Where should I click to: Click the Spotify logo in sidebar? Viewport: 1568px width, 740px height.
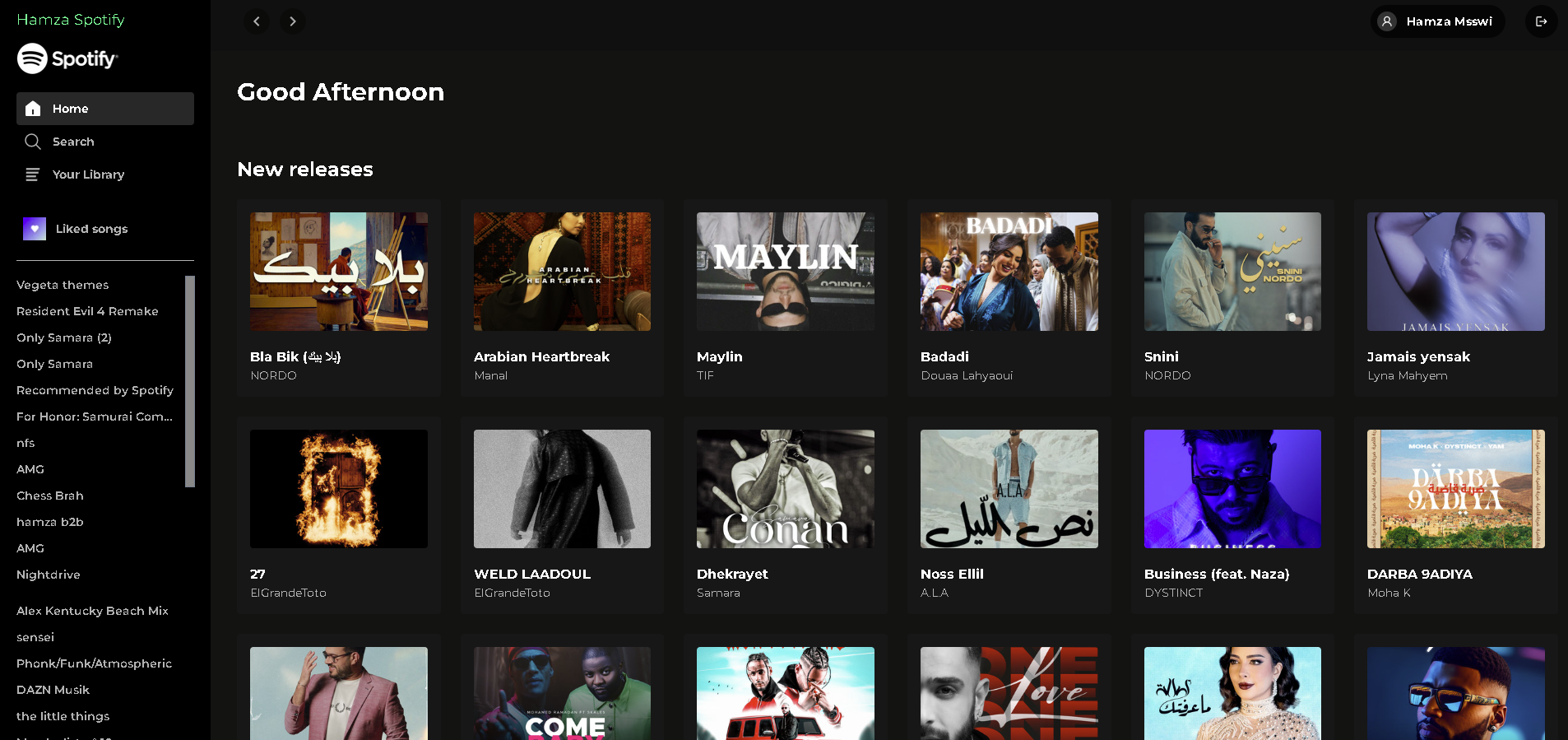67,58
